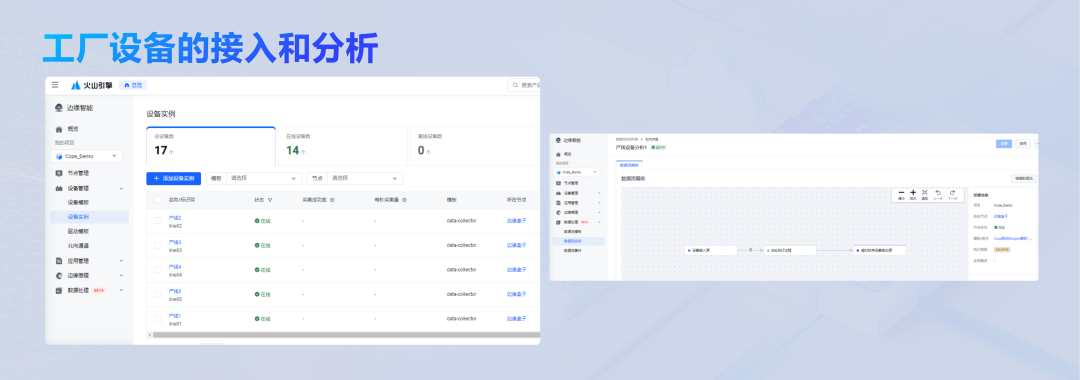Click the undo arrow icon on canvas toolbar
The image size is (1080, 380).
pos(938,193)
